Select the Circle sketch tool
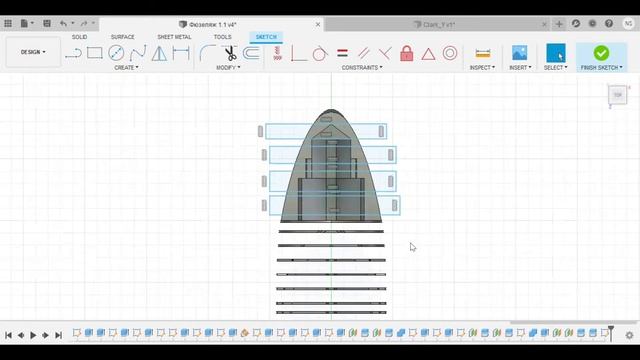Screen dimensions: 640x360 [x=116, y=53]
